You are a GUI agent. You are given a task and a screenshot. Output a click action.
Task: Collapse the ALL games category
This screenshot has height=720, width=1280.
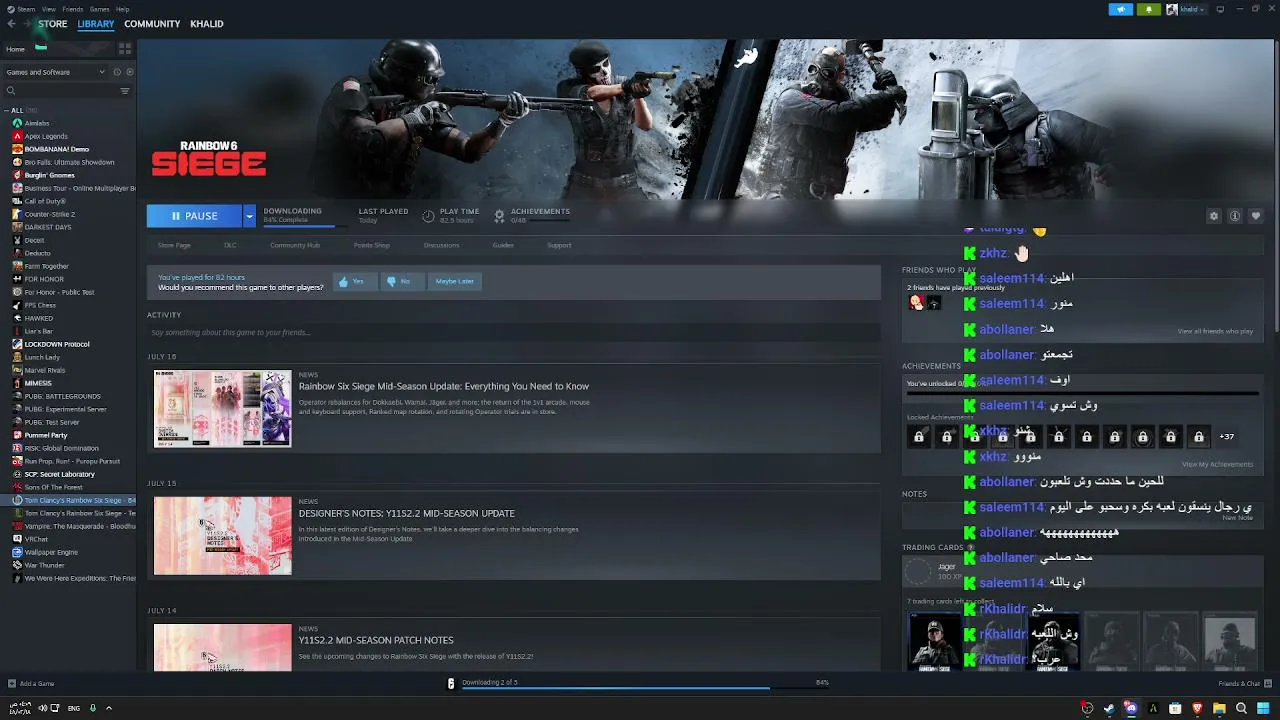(7, 110)
